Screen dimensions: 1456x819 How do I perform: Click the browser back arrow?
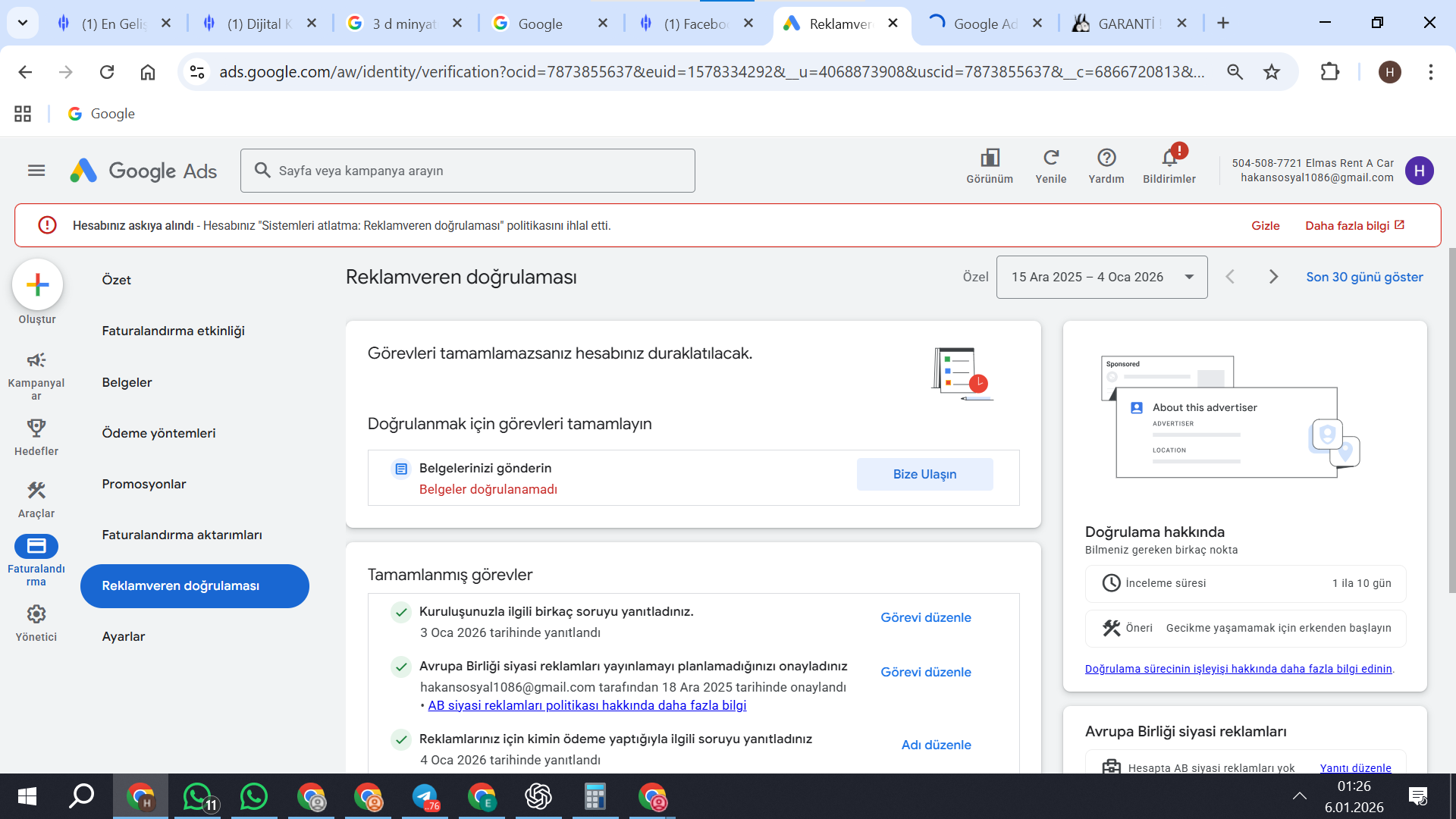(25, 72)
